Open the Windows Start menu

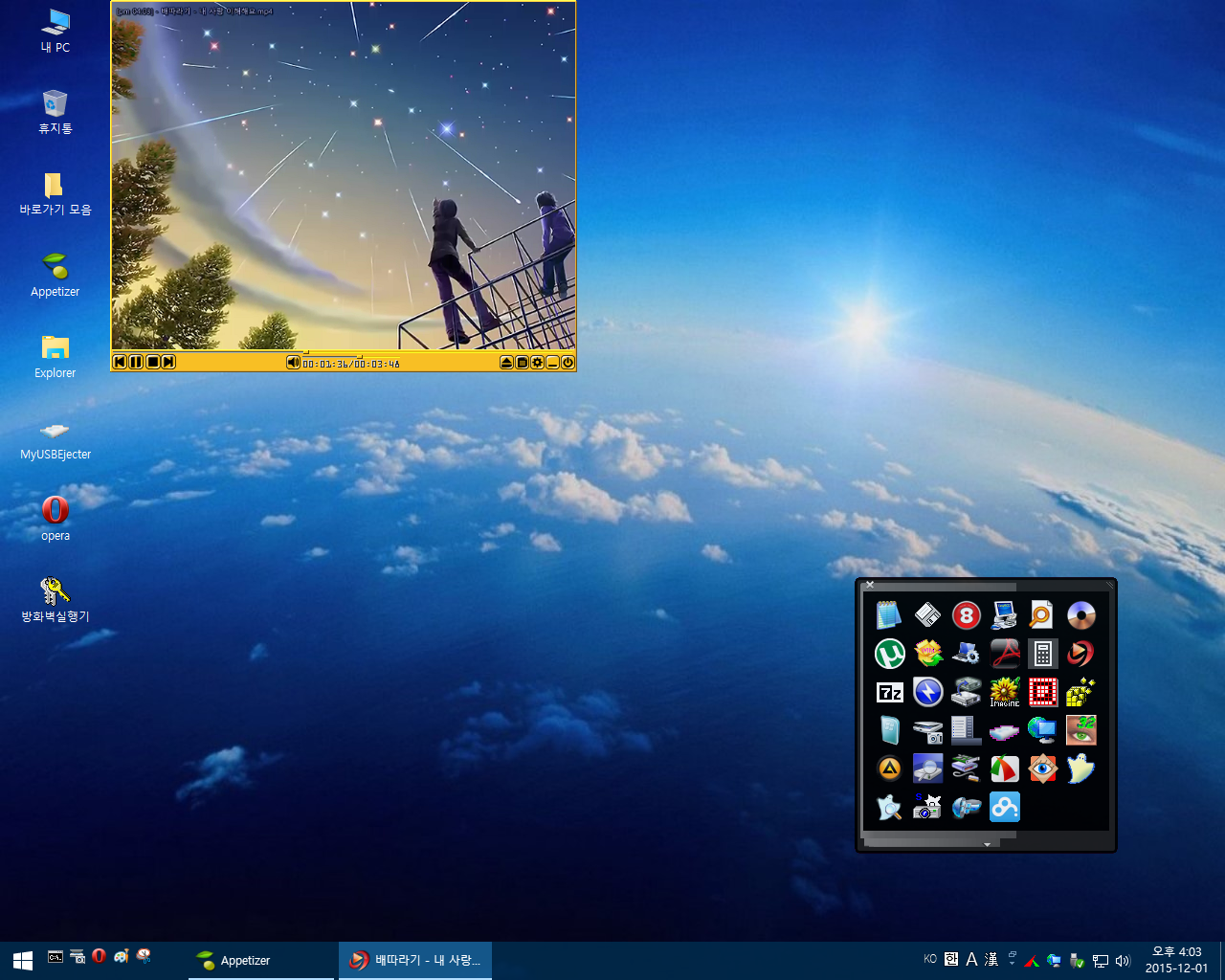tap(23, 960)
